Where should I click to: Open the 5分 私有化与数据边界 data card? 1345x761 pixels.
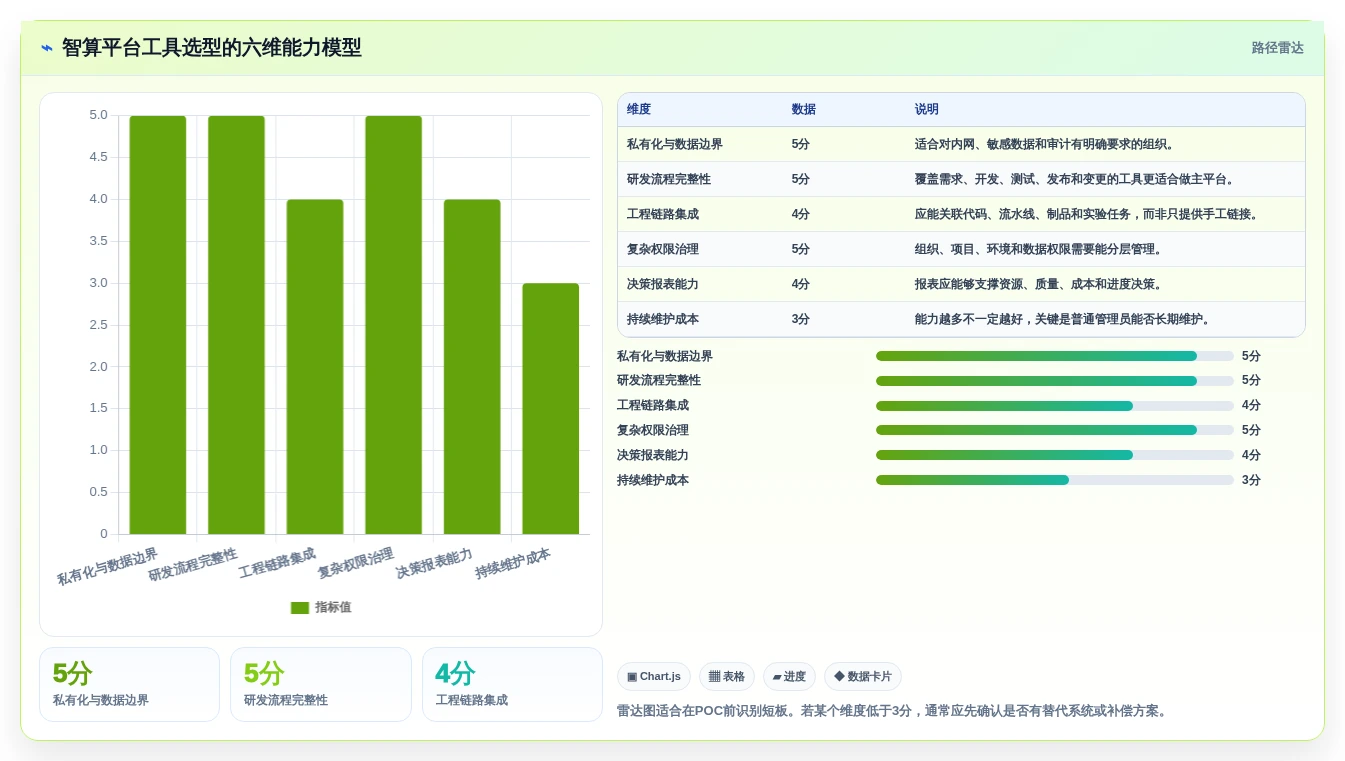[x=129, y=684]
